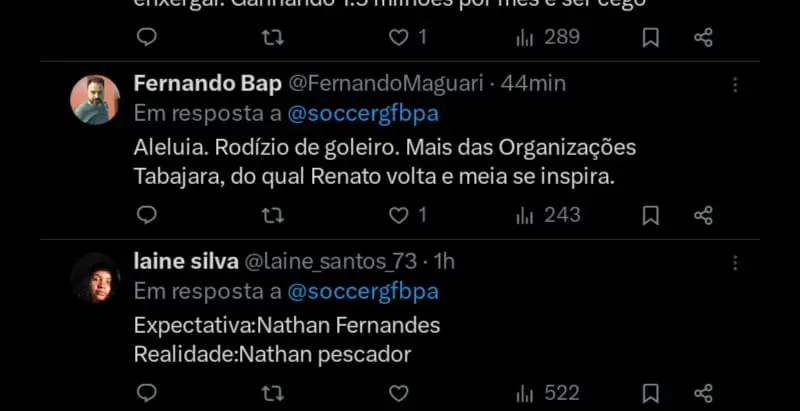Screen dimensions: 800x411
Task: Share Fernando Bap's tweet
Action: pyautogui.click(x=703, y=215)
